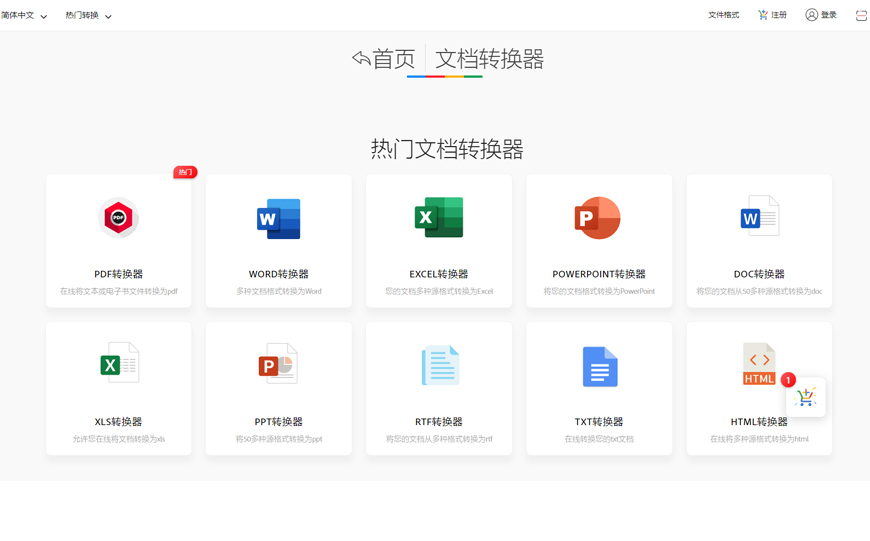Click the user avatar icon beside 登录

pos(811,15)
